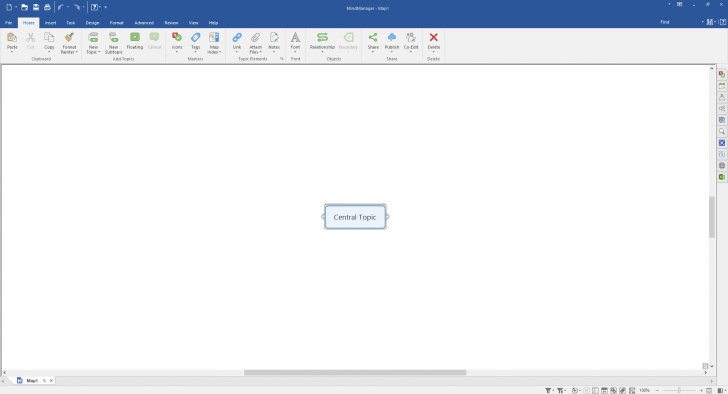
Task: Switch to the Review ribbon tab
Action: (x=171, y=23)
